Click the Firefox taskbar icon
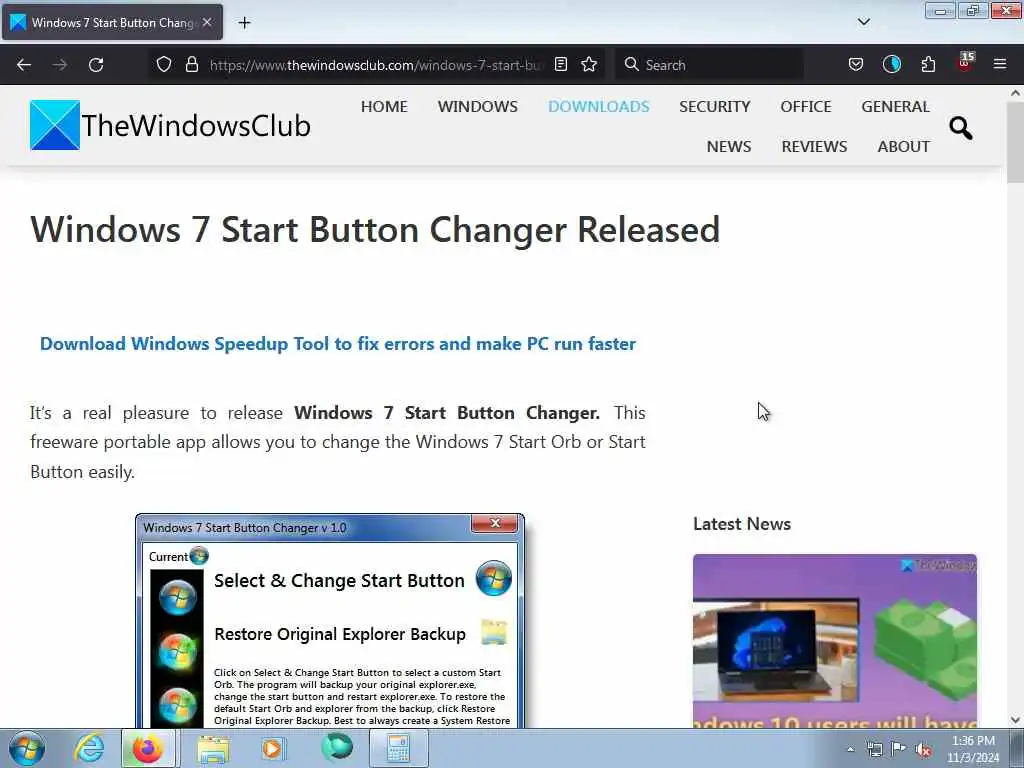The image size is (1024, 768). (148, 748)
